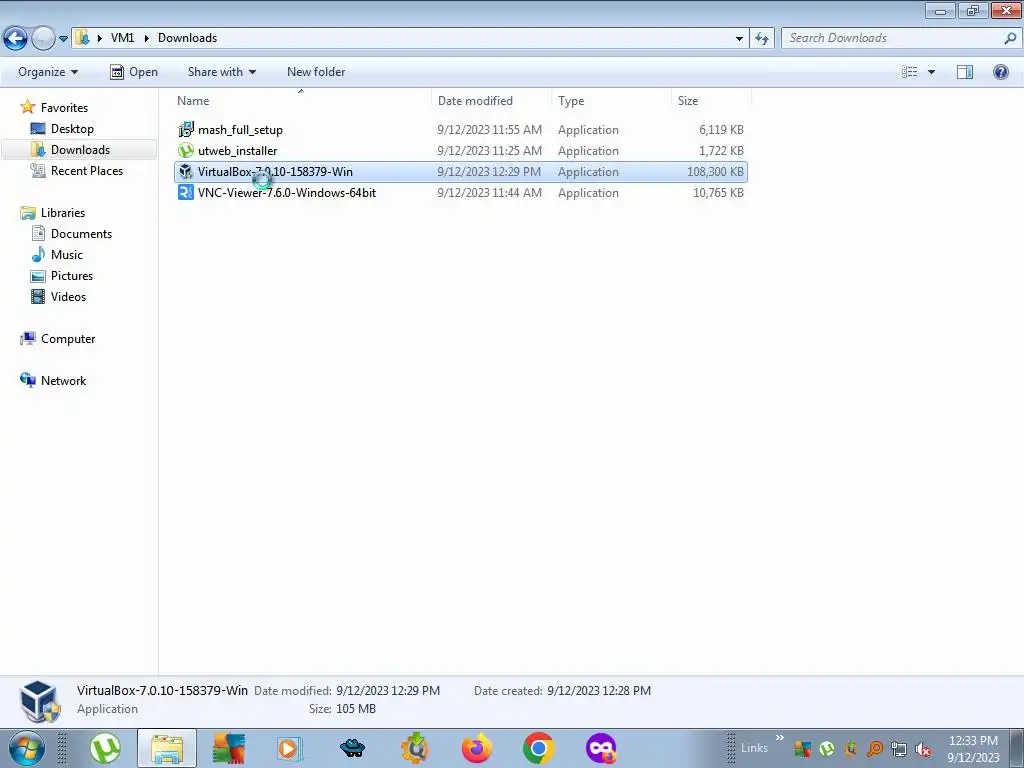Expand the view options dropdown arrow

[x=931, y=72]
